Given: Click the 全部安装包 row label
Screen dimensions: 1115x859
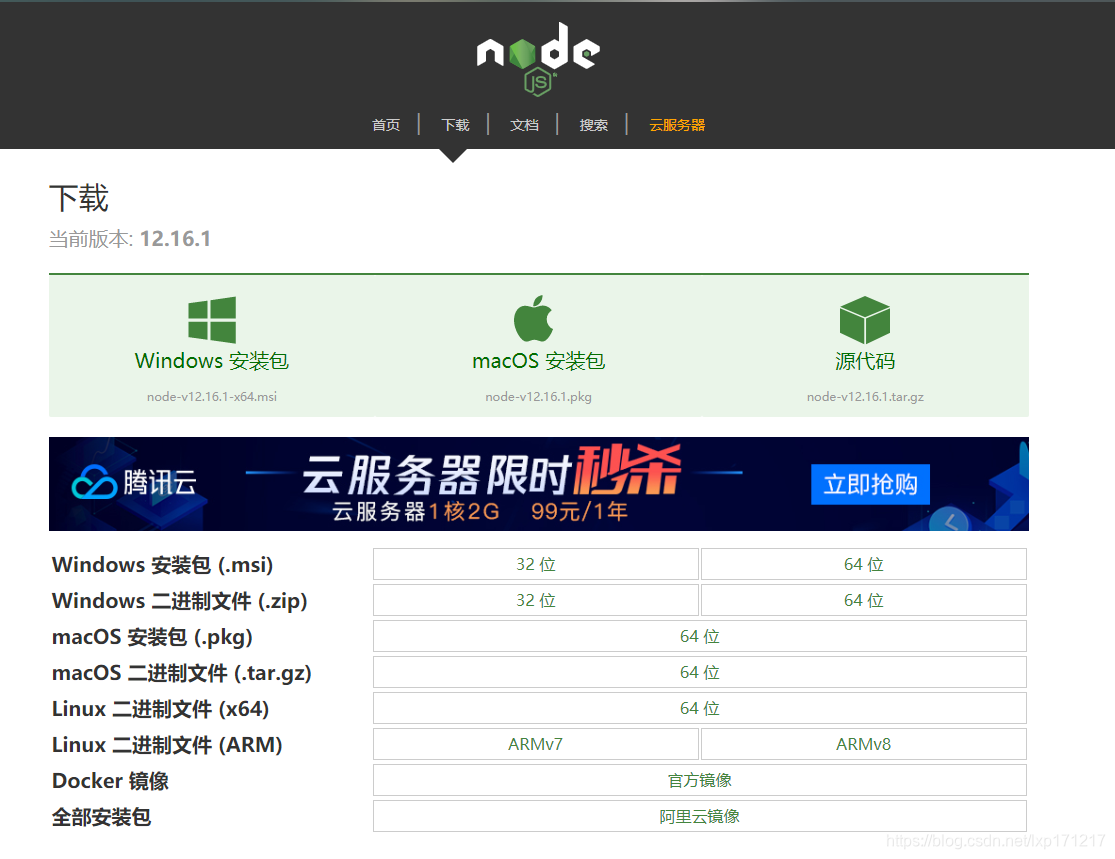Looking at the screenshot, I should pos(101,818).
